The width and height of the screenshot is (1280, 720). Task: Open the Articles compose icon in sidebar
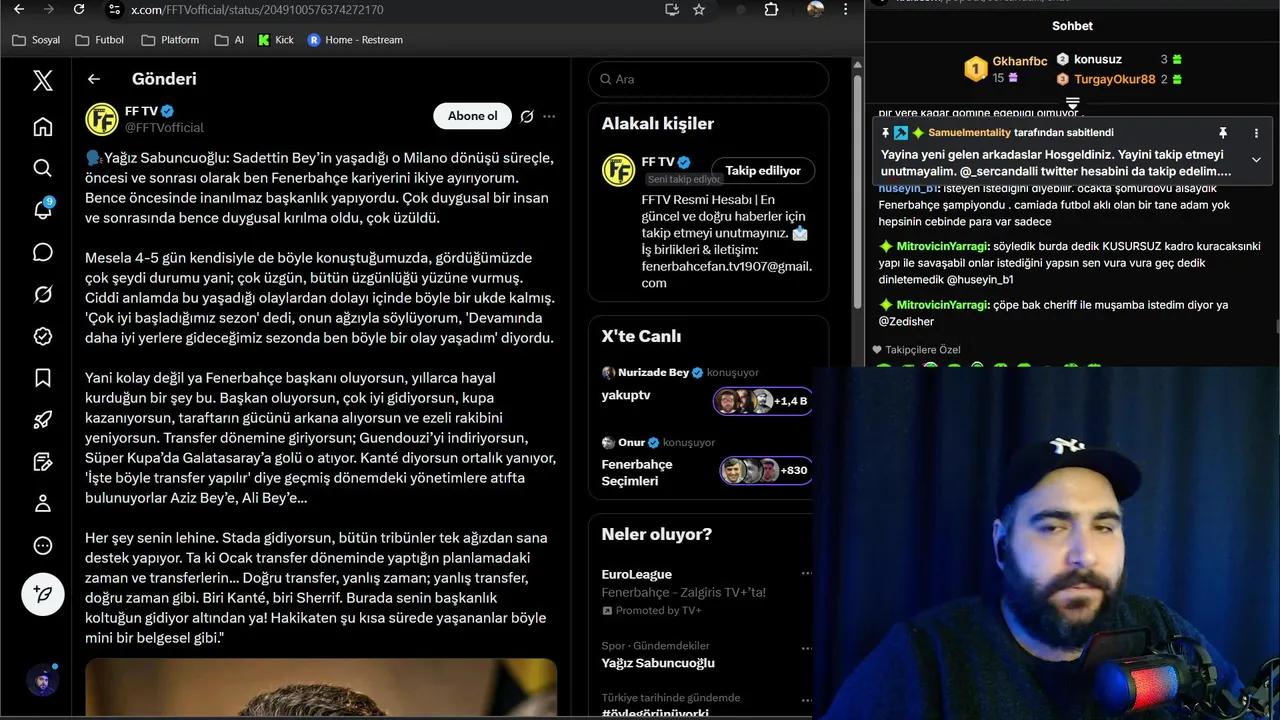click(42, 462)
